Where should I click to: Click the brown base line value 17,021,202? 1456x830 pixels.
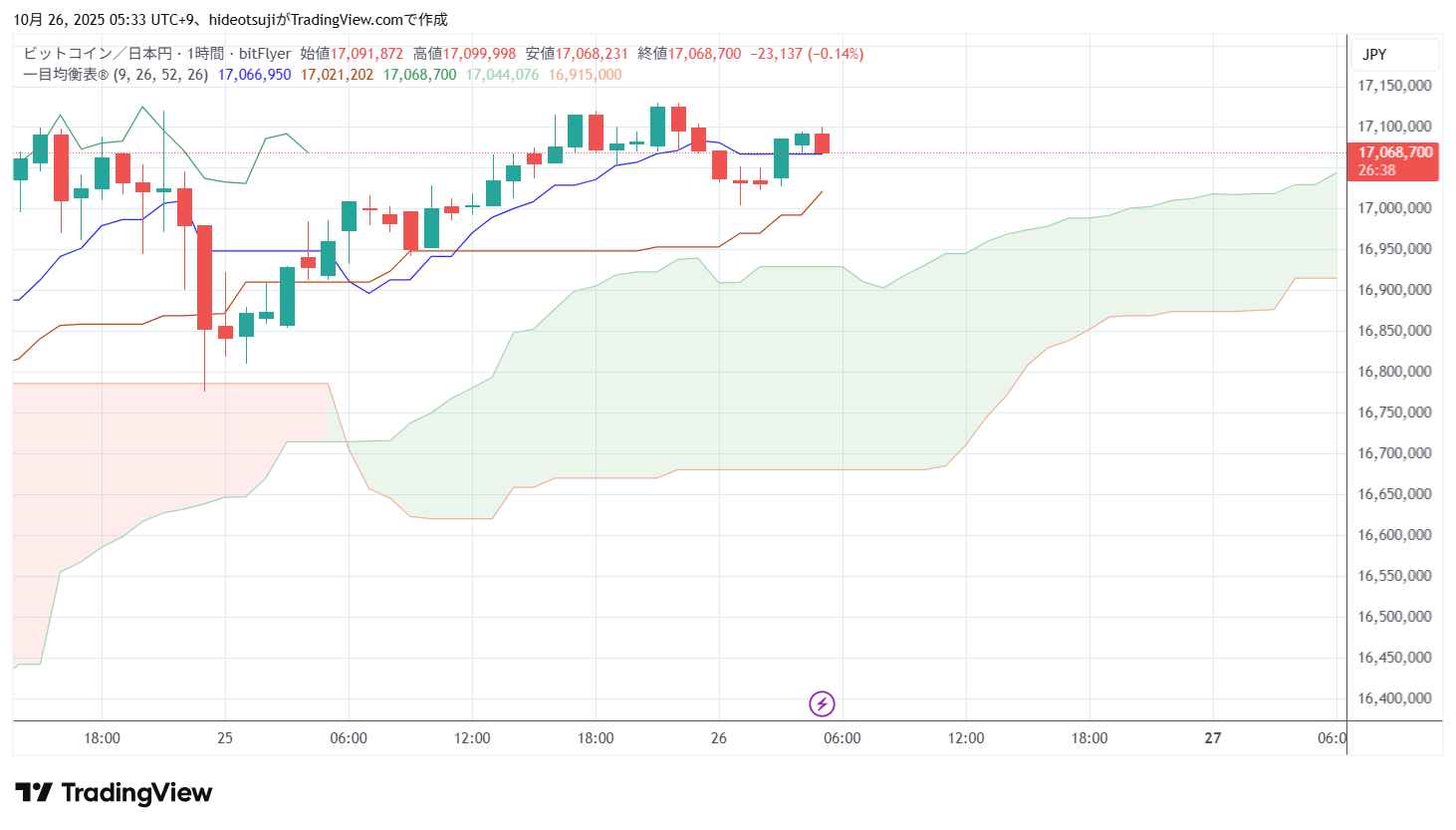coord(337,75)
